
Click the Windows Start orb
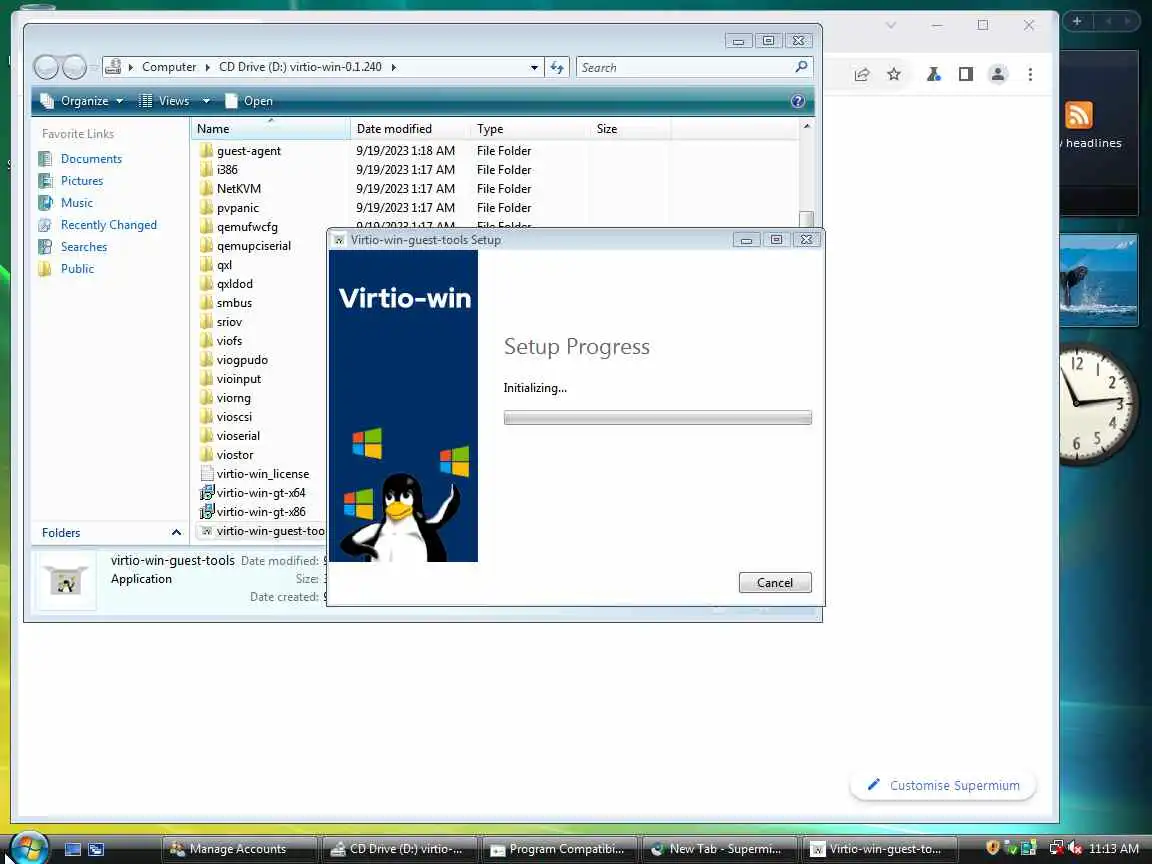coord(28,848)
